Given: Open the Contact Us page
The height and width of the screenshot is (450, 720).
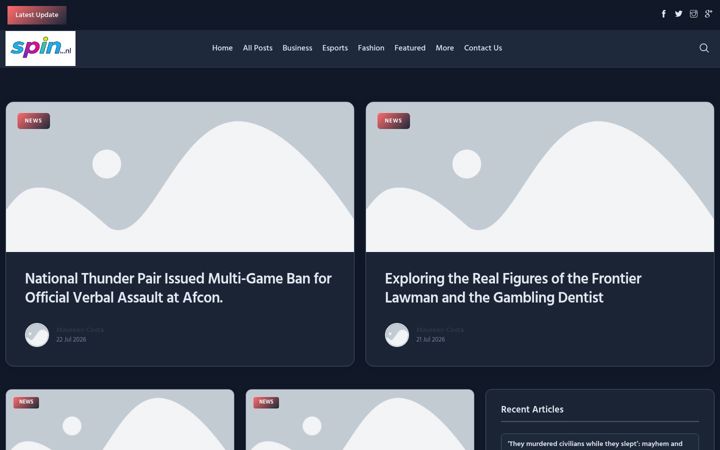Looking at the screenshot, I should pos(483,48).
